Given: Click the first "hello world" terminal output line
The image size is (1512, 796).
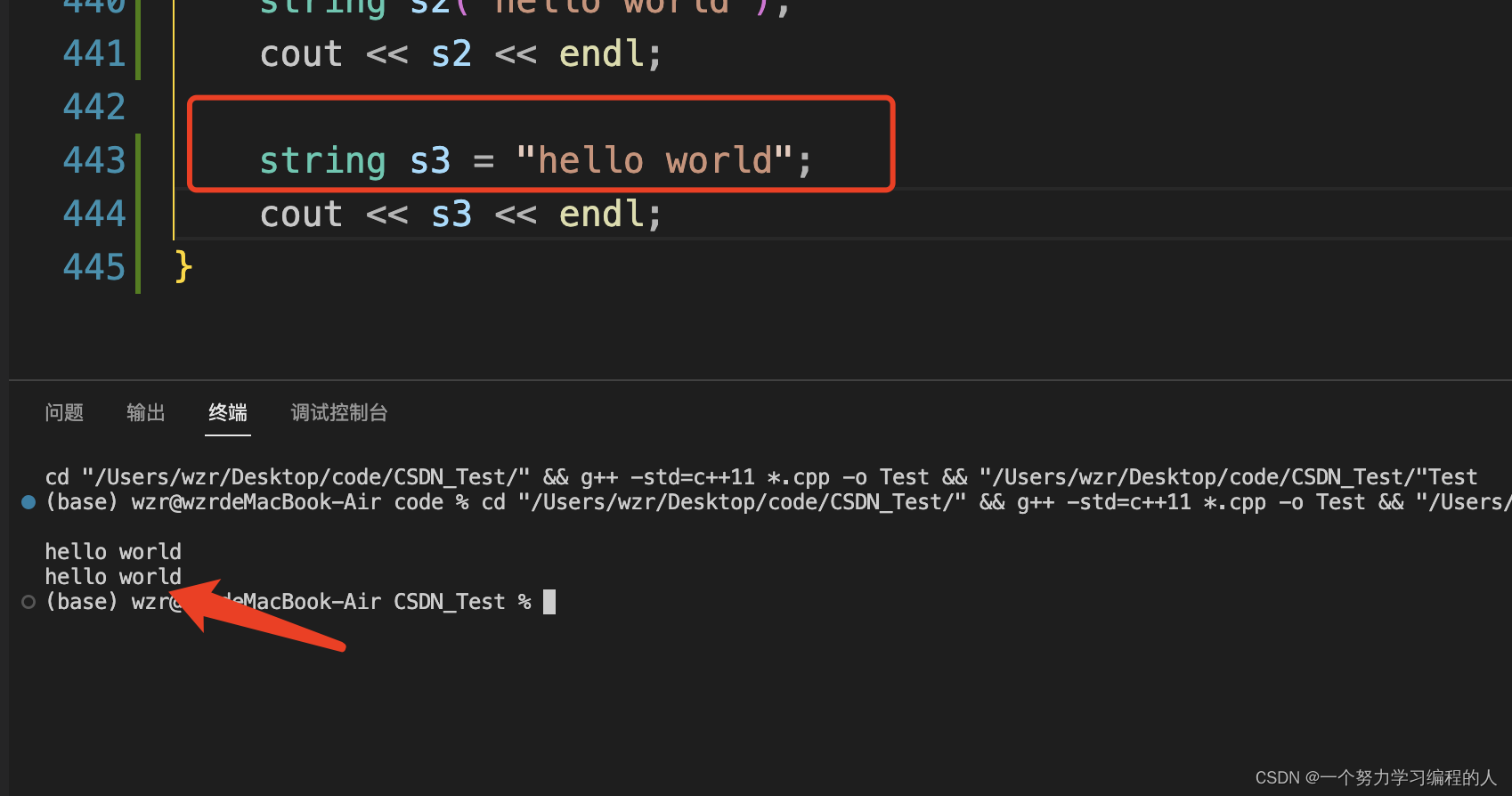Looking at the screenshot, I should pos(113,552).
